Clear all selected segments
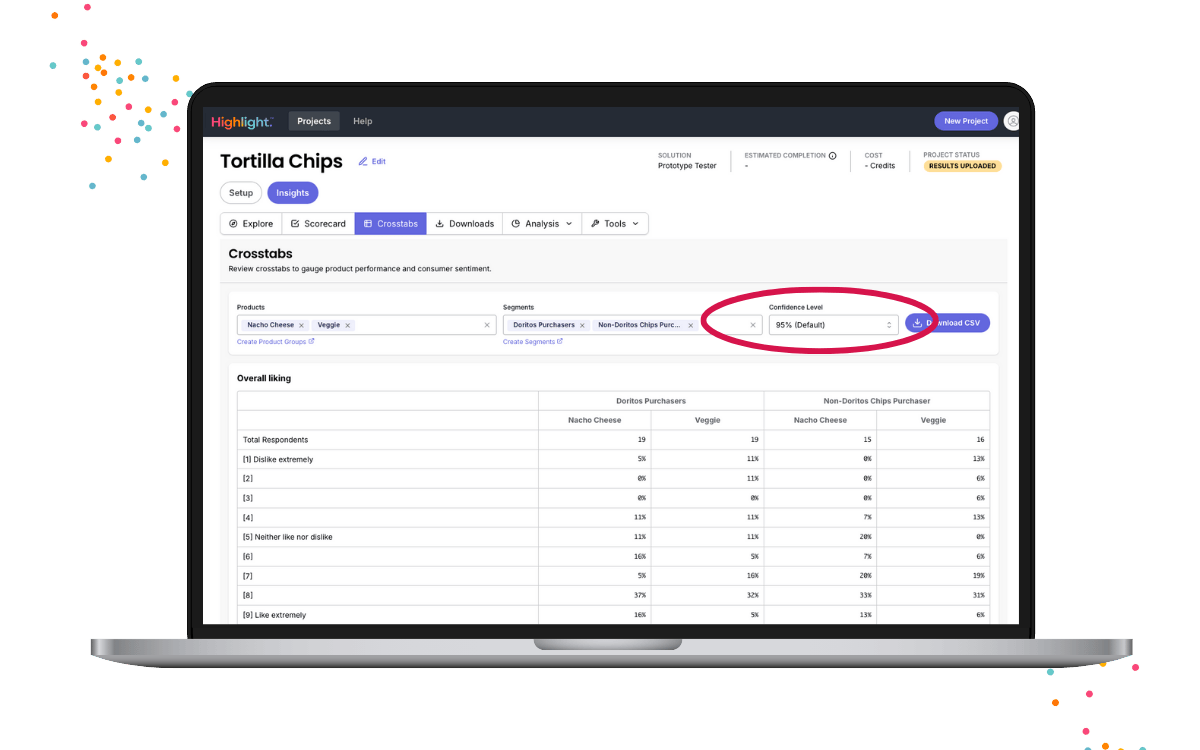Image resolution: width=1200 pixels, height=750 pixels. (x=753, y=325)
